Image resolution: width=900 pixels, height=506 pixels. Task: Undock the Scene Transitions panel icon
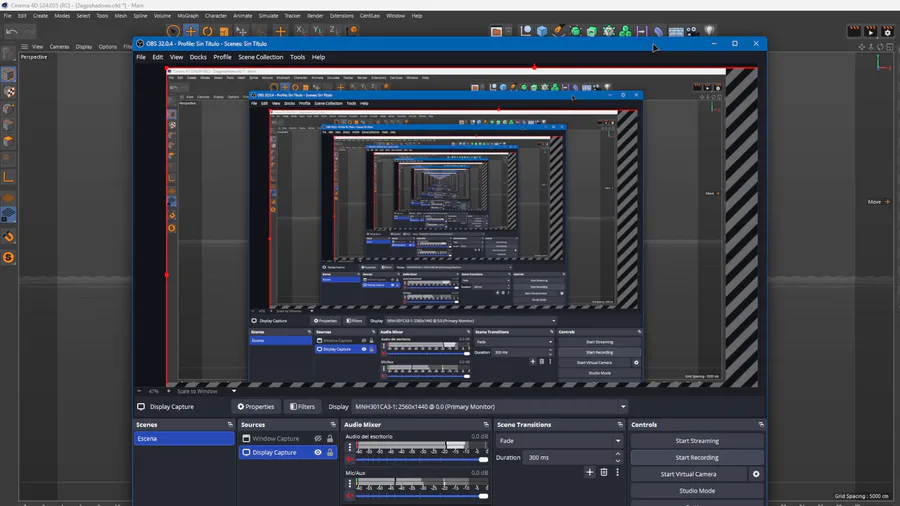[x=620, y=425]
